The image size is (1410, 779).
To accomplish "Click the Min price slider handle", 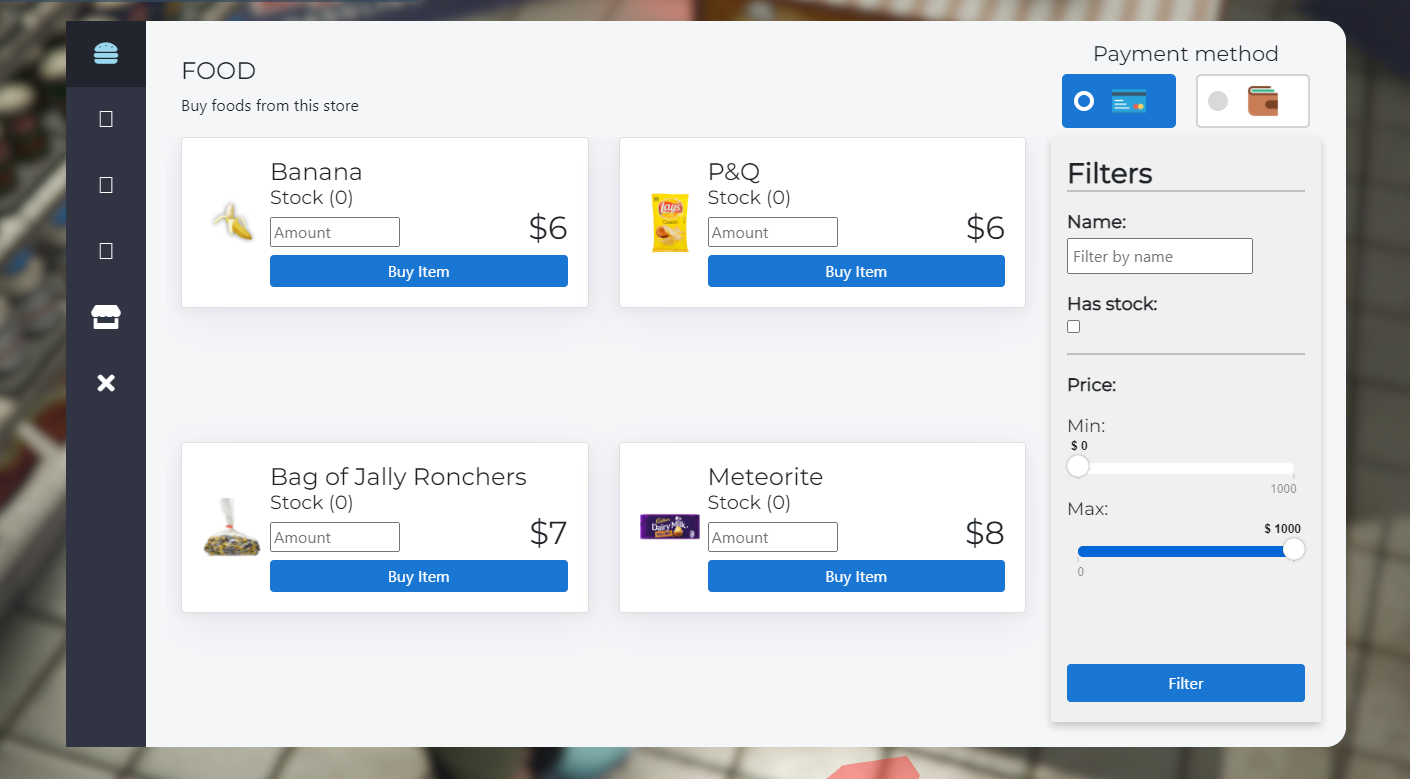I will (x=1078, y=467).
